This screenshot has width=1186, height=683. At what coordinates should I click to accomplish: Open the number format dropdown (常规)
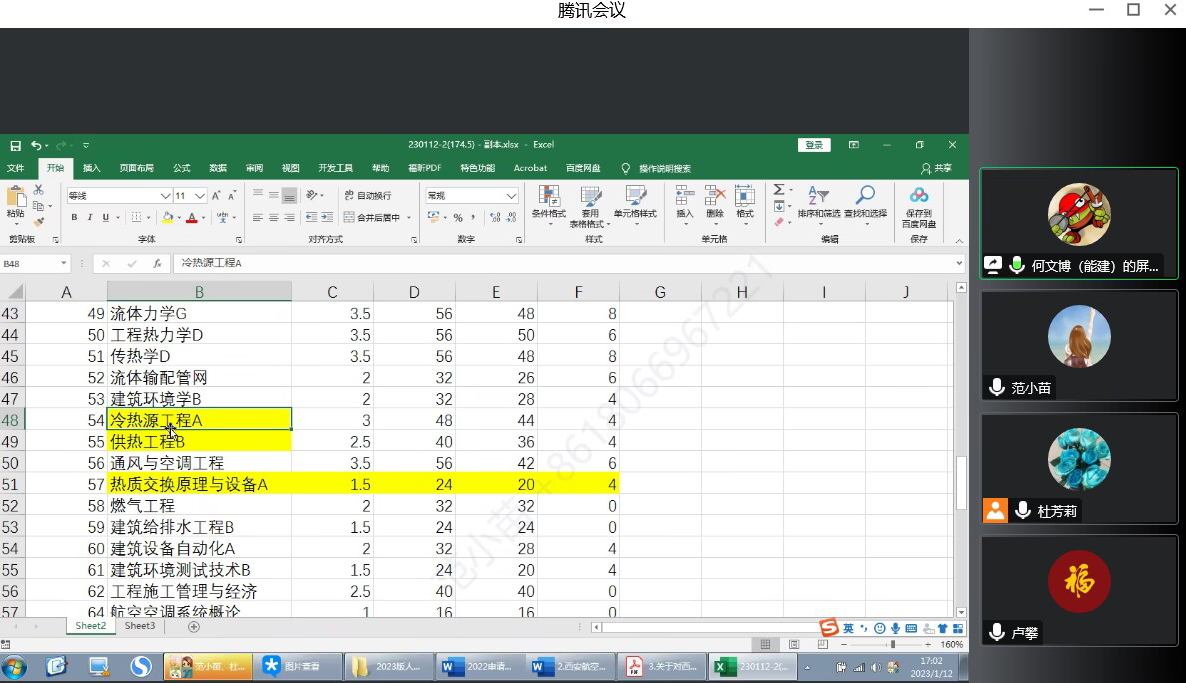pyautogui.click(x=513, y=196)
